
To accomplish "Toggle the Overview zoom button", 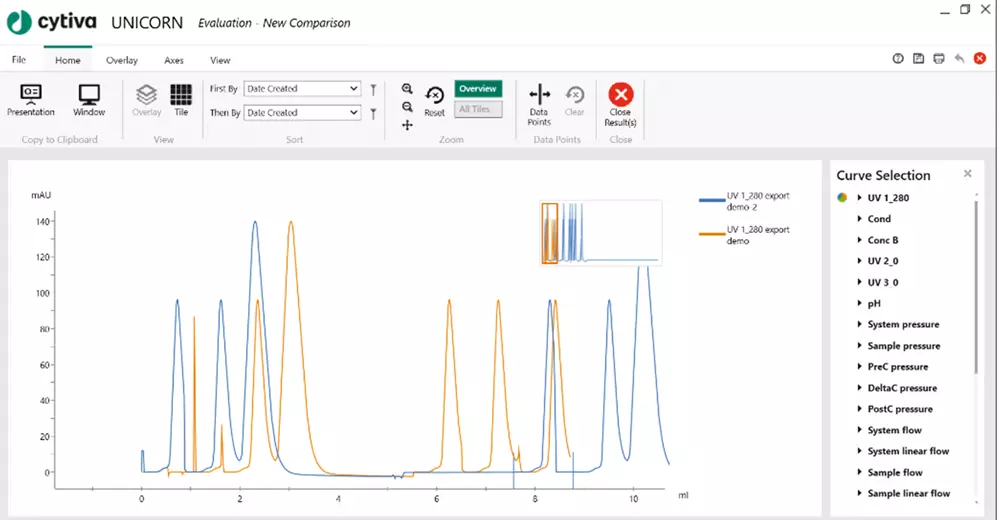I will (x=478, y=89).
